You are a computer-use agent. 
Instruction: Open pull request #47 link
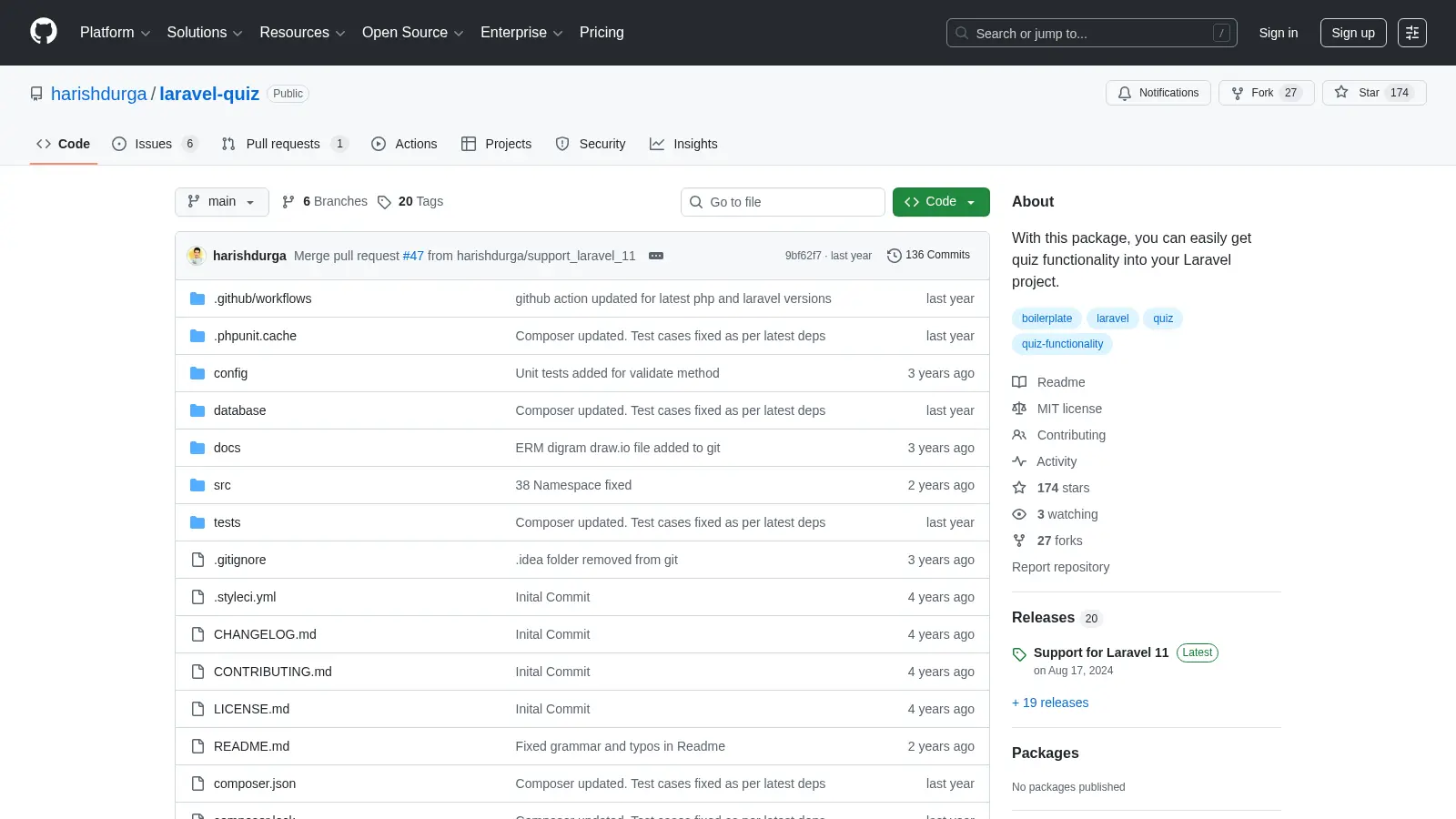tap(413, 256)
